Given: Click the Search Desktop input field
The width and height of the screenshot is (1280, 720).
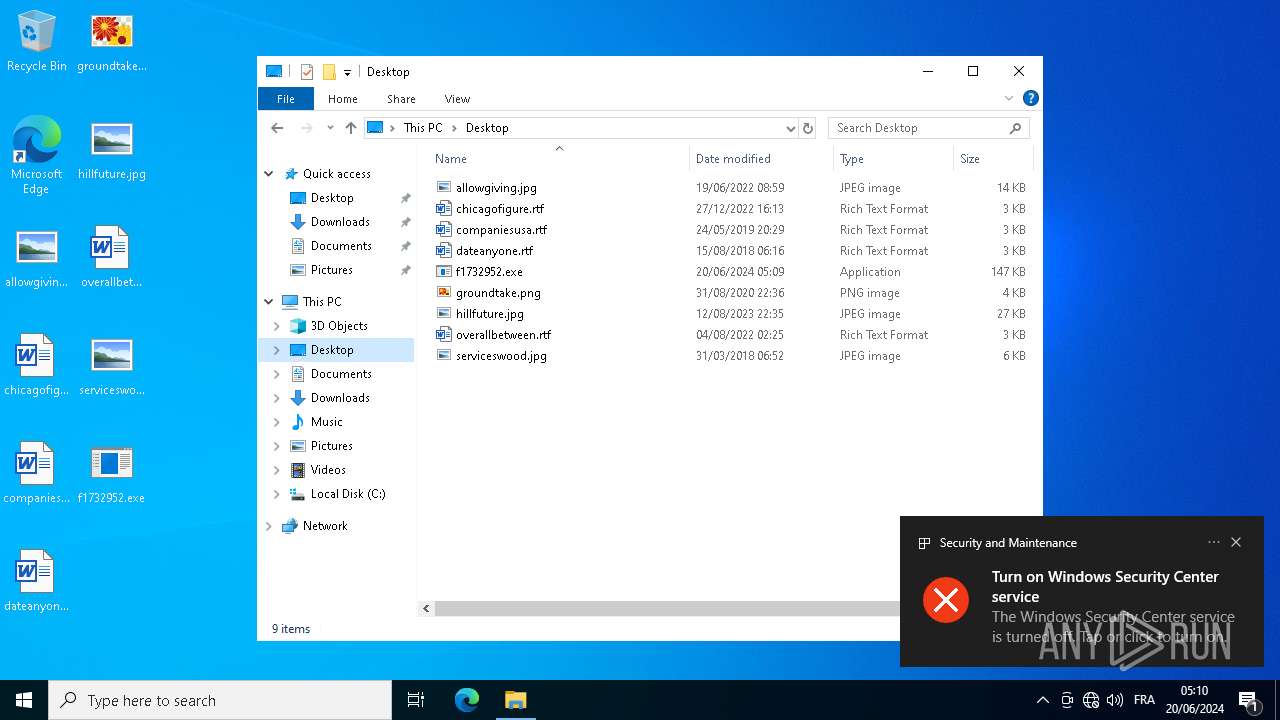Looking at the screenshot, I should tap(918, 128).
